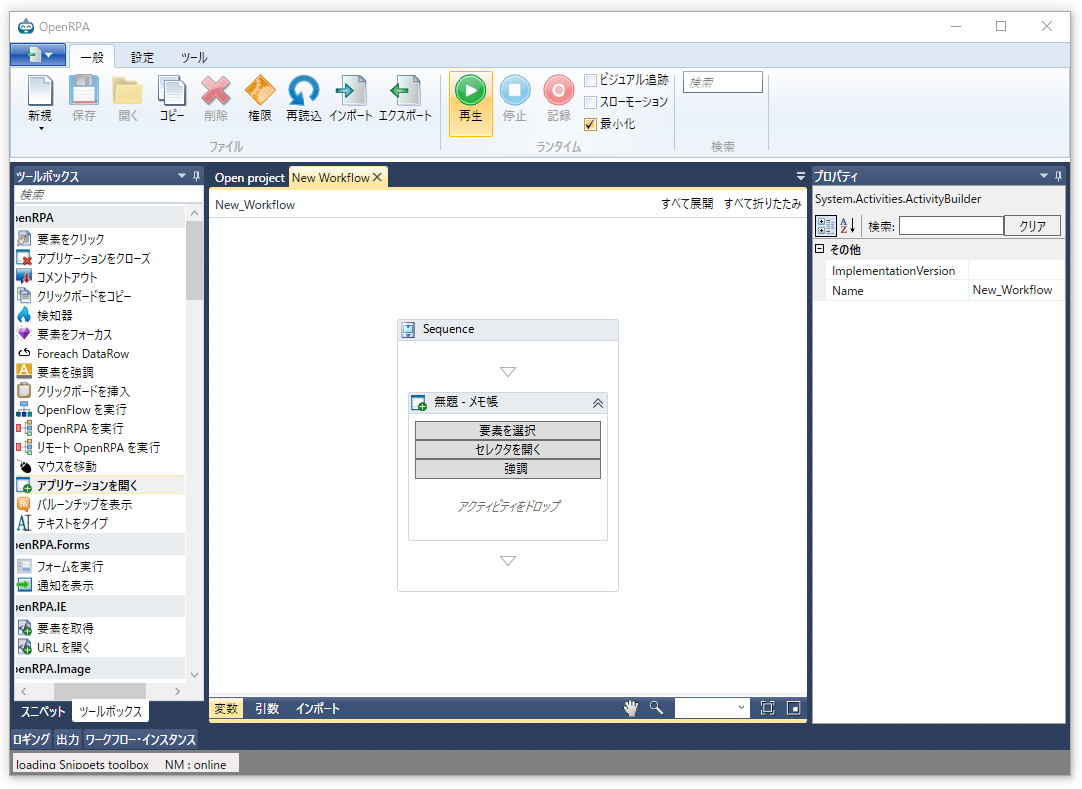Open the Open project document tab
Viewport: 1082px width, 789px height.
point(249,177)
